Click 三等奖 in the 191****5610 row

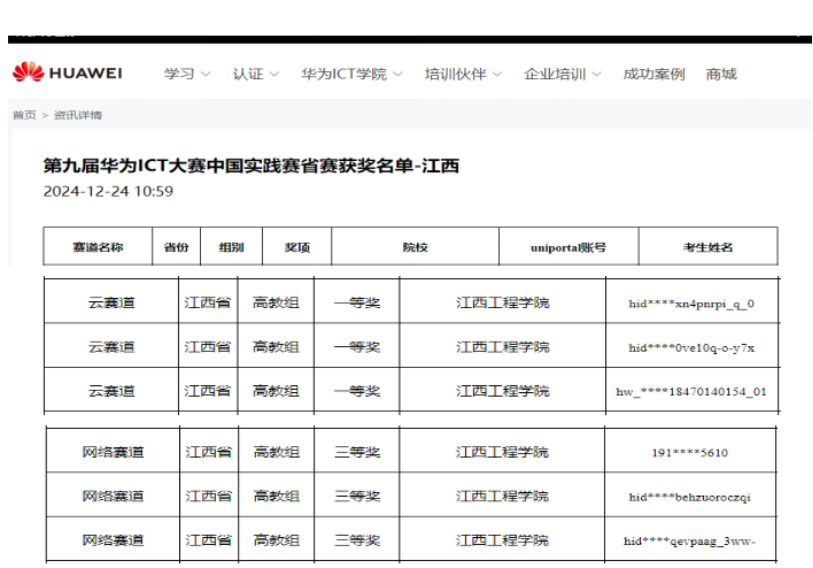[357, 452]
